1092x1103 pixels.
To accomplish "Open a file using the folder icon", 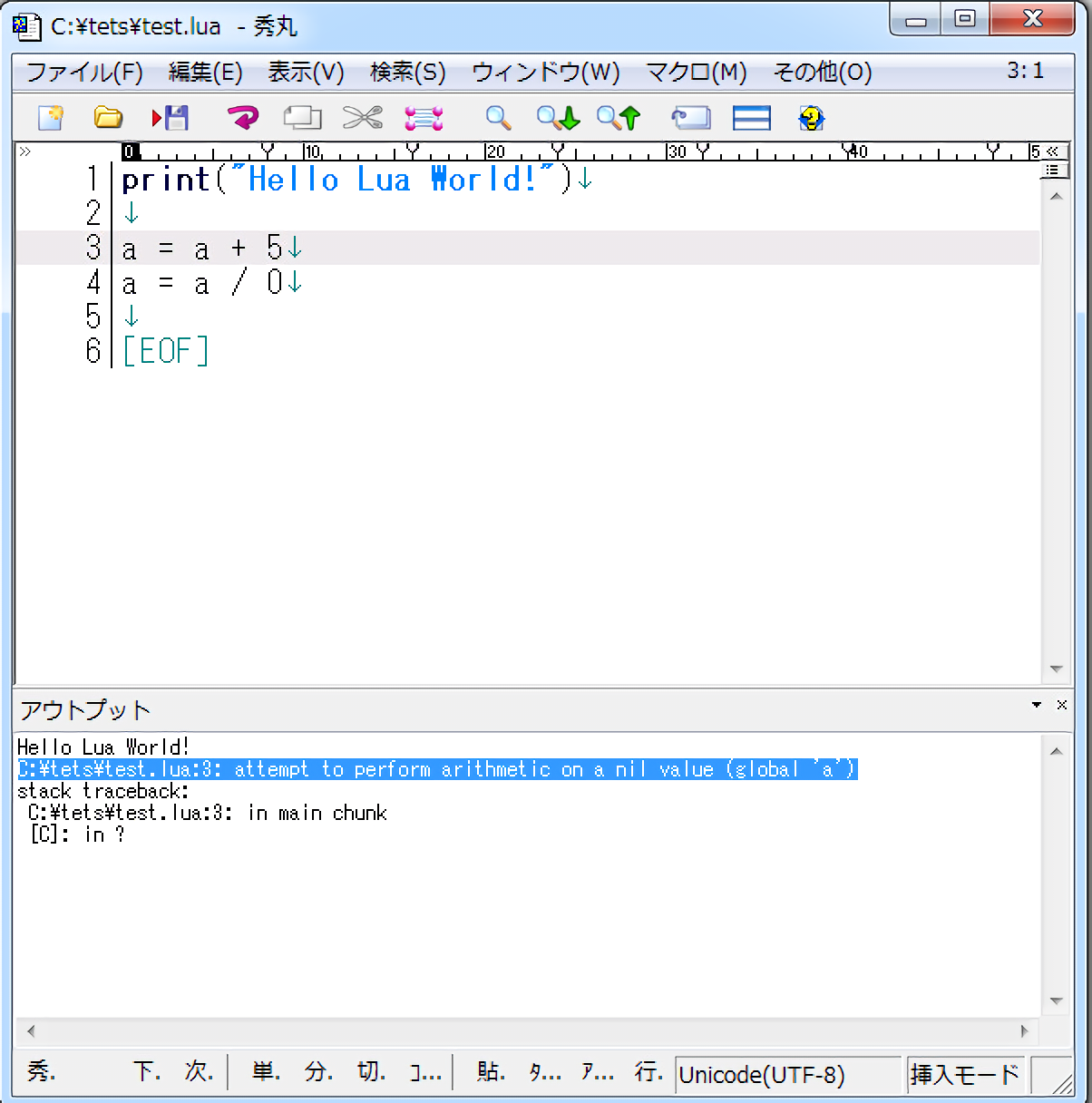I will coord(108,118).
